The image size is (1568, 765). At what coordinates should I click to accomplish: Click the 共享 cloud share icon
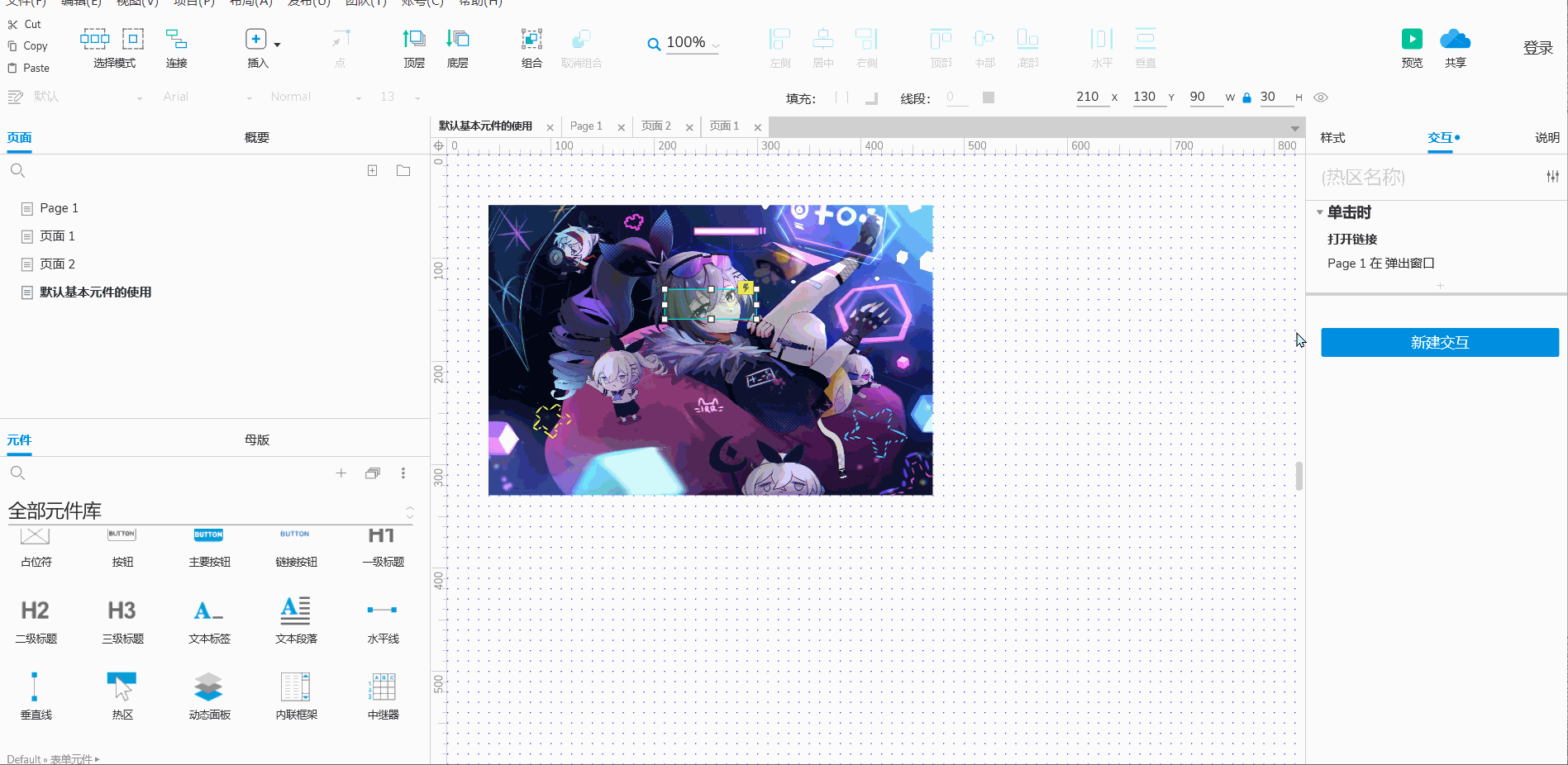[x=1456, y=39]
